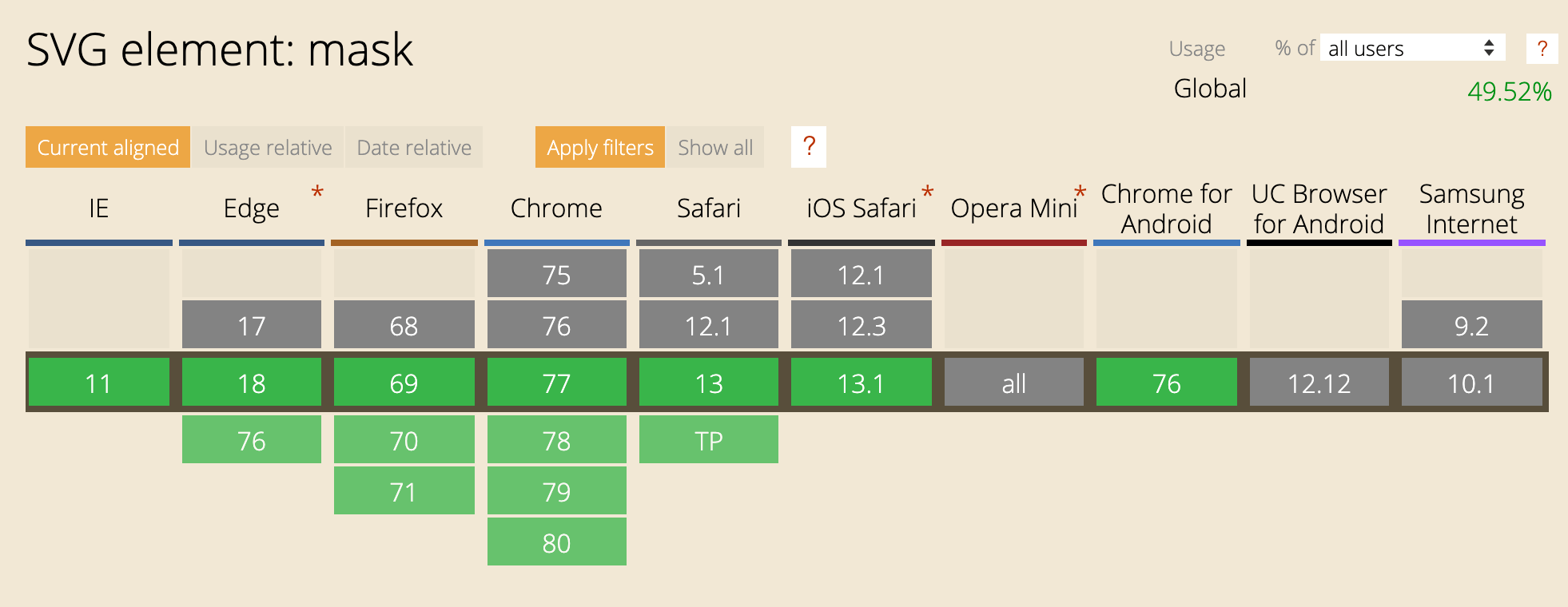Click the red question mark beside usage dropdown
The width and height of the screenshot is (1568, 607).
pos(1542,49)
